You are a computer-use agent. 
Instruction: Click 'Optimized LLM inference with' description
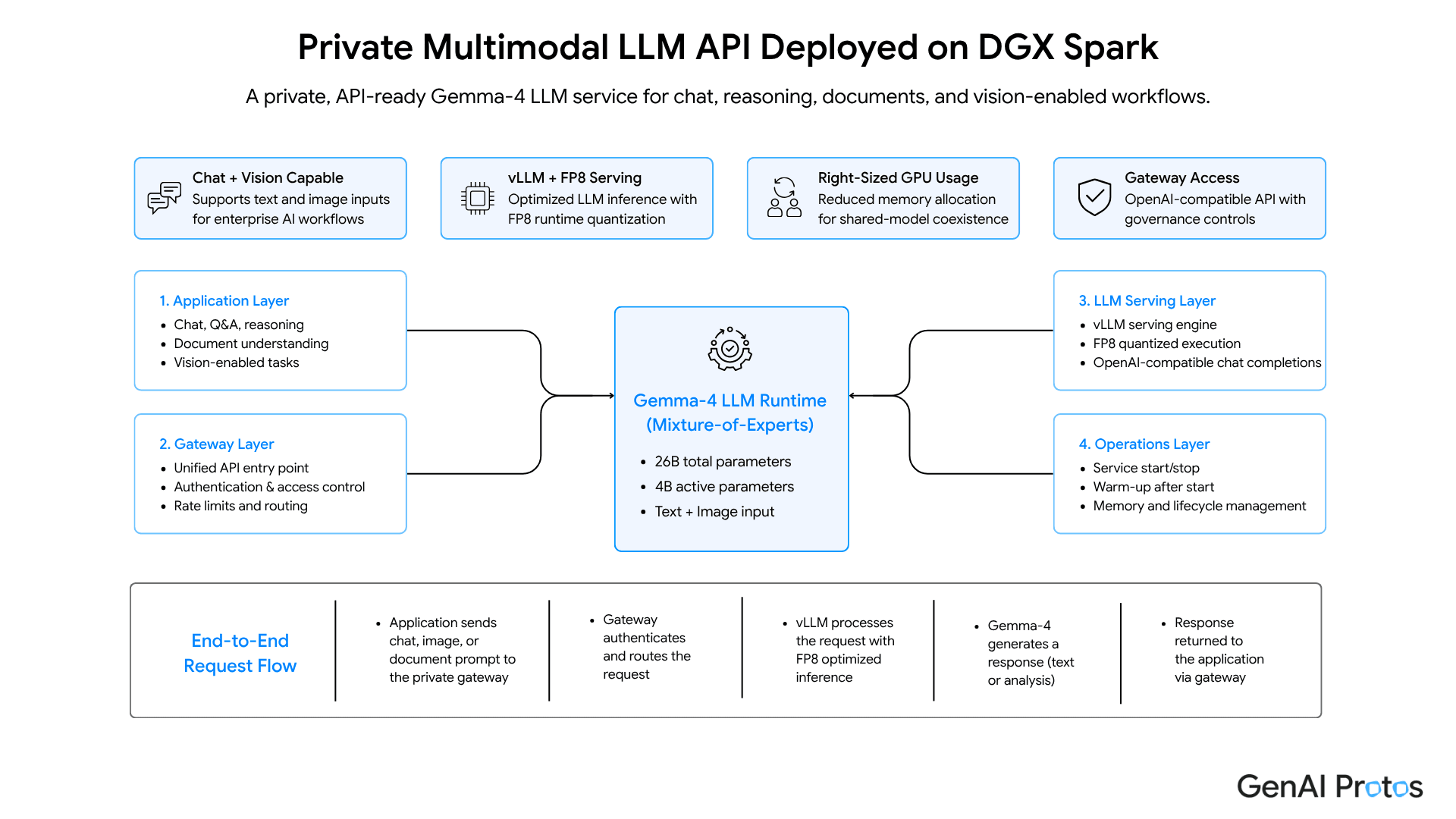[602, 209]
